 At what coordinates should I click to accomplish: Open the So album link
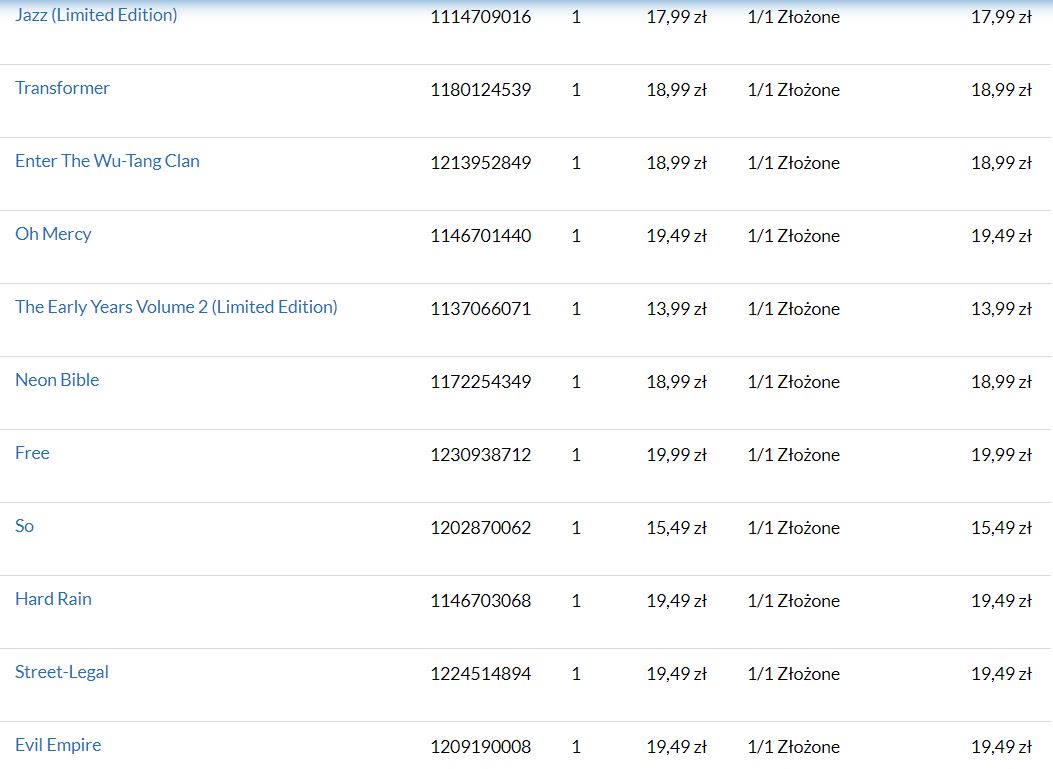coord(24,526)
